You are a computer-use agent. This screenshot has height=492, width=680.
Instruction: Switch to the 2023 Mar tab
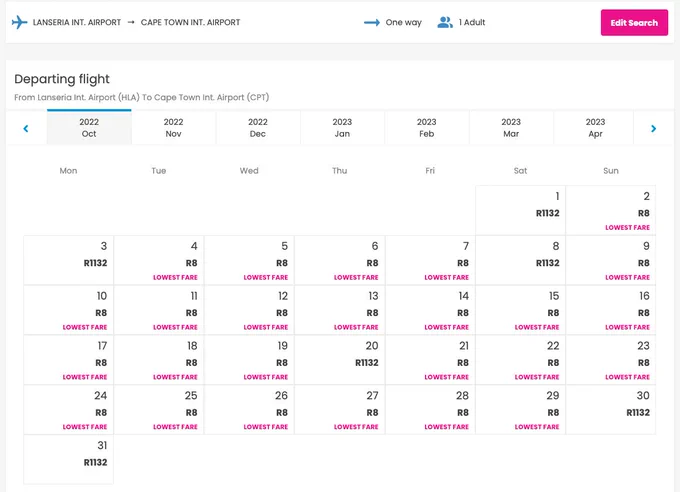[x=511, y=128]
